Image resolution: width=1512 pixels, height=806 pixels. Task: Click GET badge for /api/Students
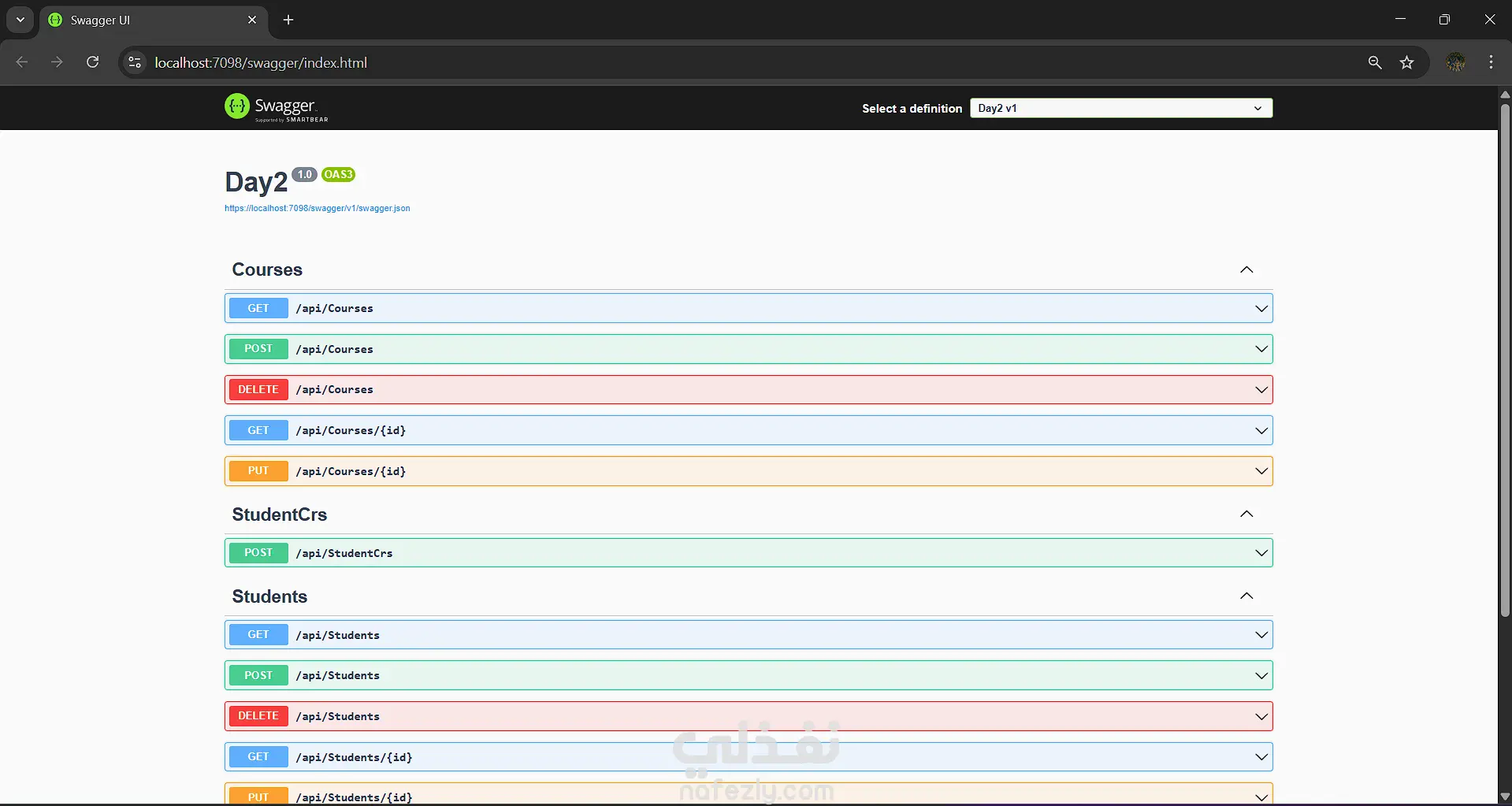[x=258, y=635]
